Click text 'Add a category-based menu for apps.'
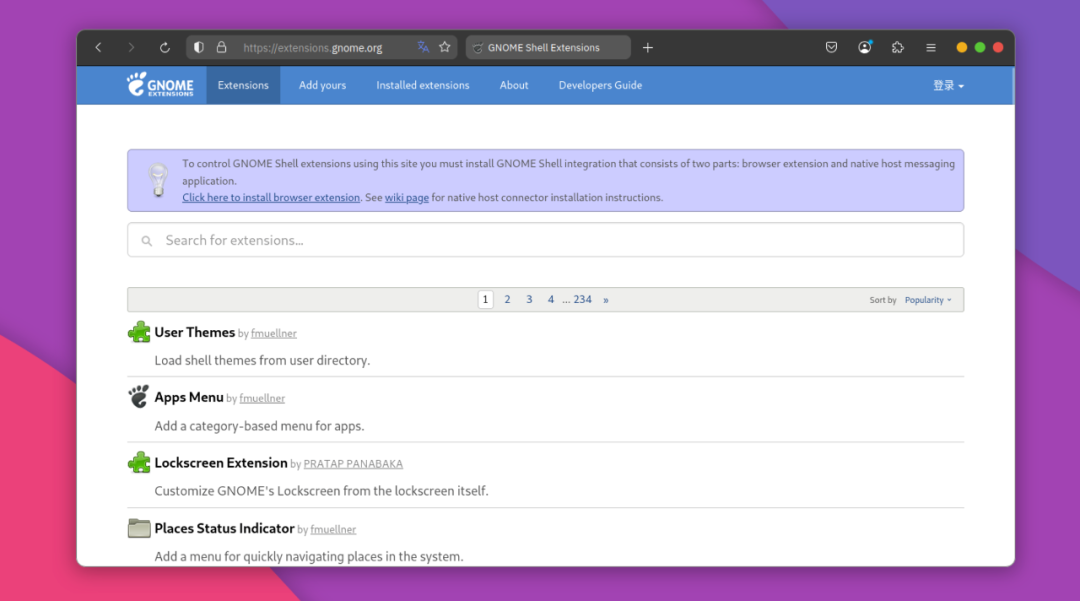Viewport: 1080px width, 601px height. pos(259,425)
